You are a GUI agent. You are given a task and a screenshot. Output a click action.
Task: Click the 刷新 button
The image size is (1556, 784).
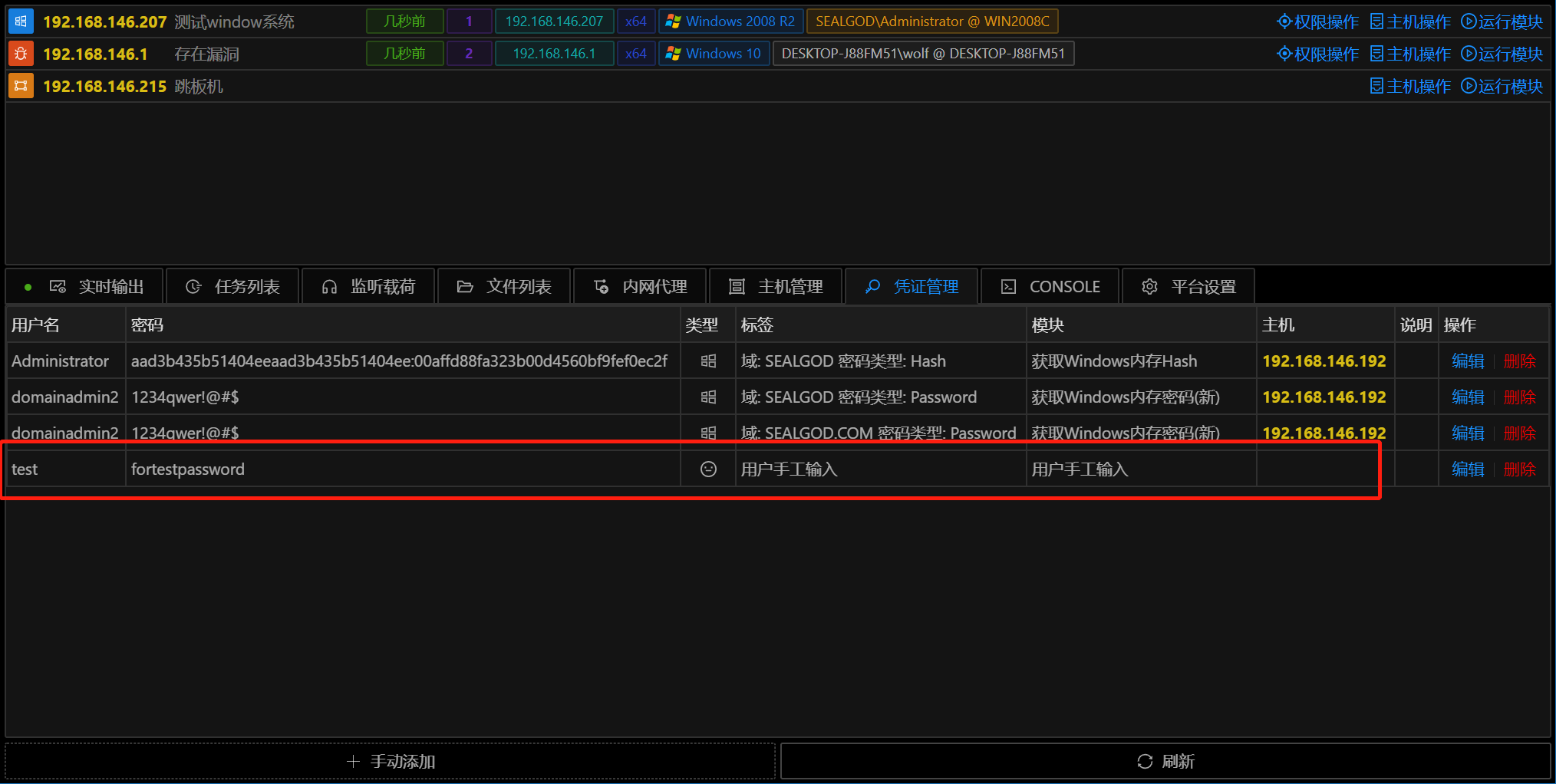1165,761
